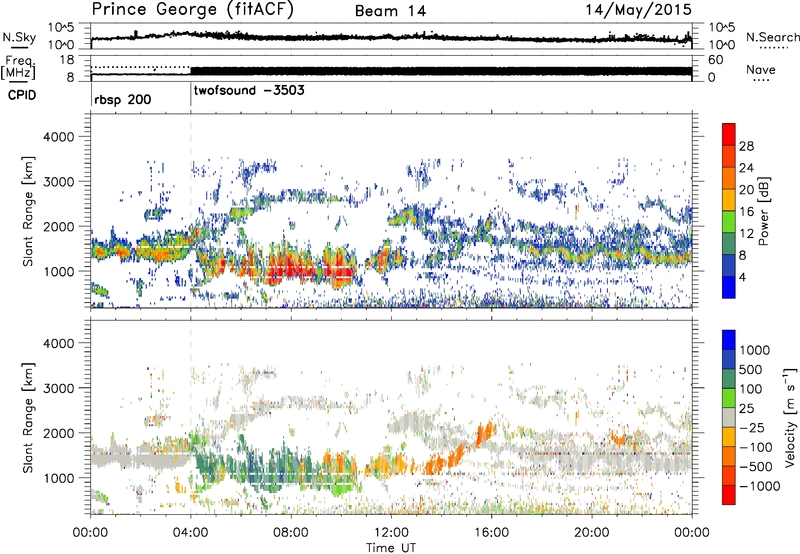Pick the blue 4–8 dB power colorbar swatch
This screenshot has height=554, width=800.
(729, 266)
